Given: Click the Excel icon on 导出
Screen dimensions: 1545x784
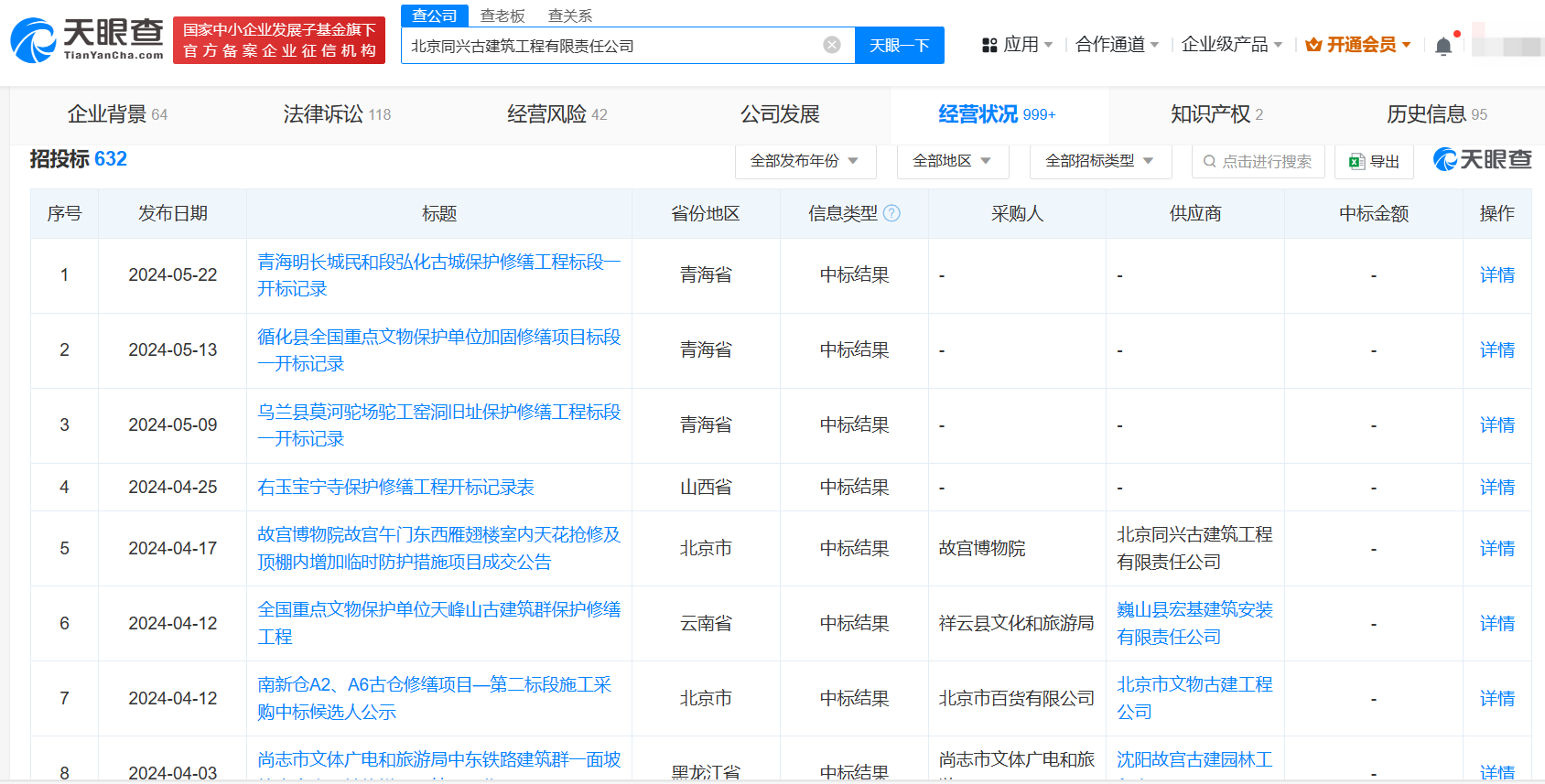Looking at the screenshot, I should (1357, 162).
